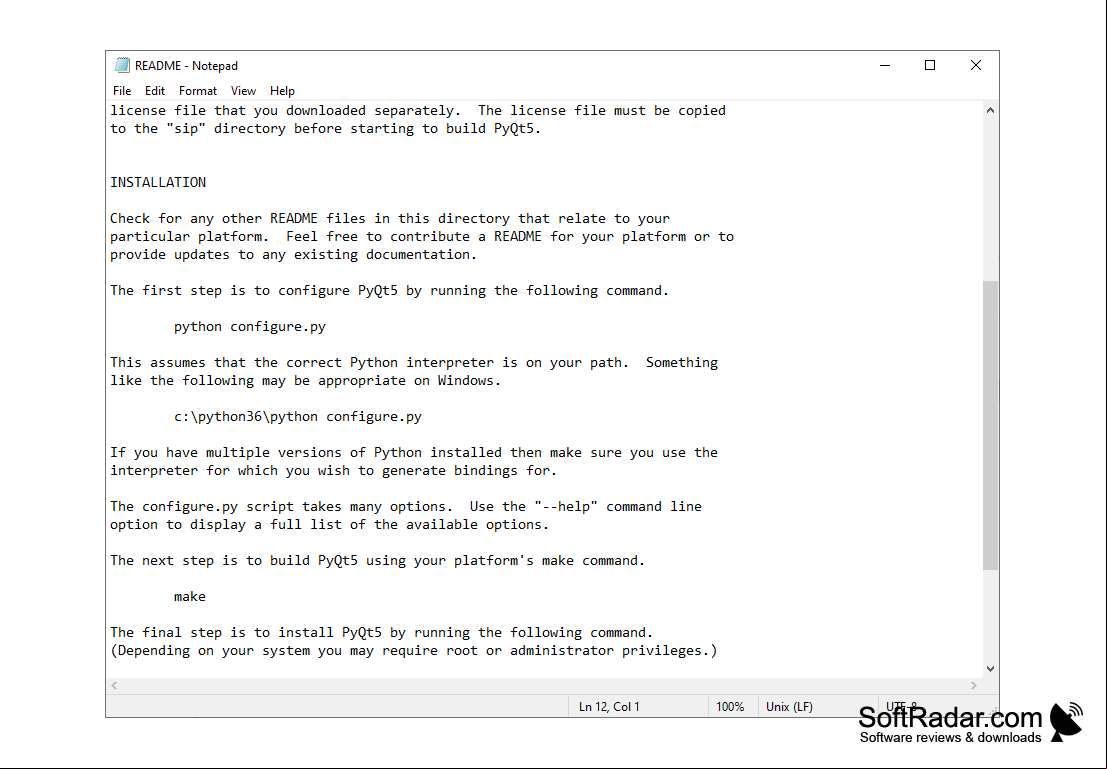Open the Format menu
Viewport: 1107px width, 769px height.
point(198,91)
